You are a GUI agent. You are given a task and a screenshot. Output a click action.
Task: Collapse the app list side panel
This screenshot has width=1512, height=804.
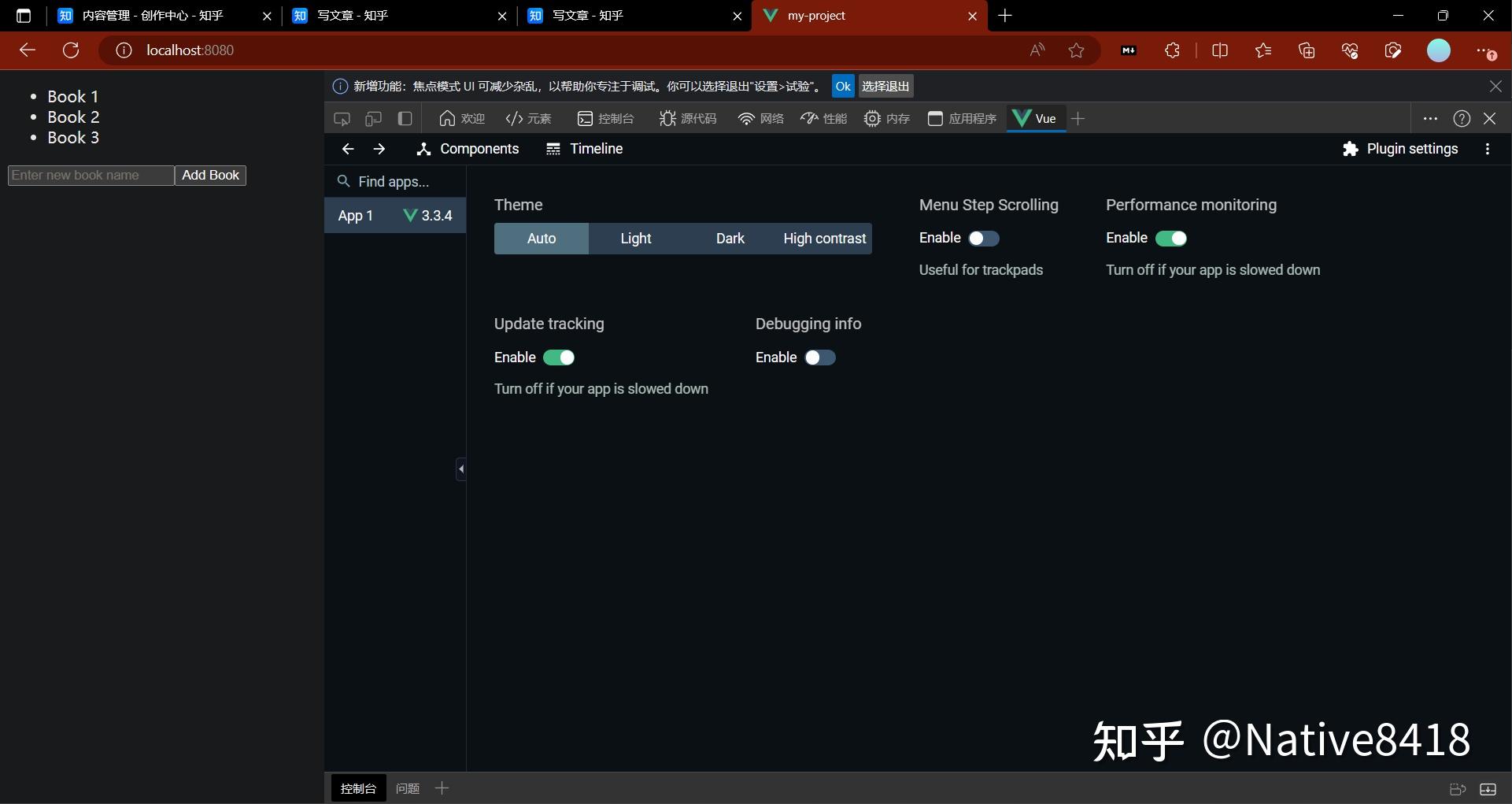(x=460, y=469)
